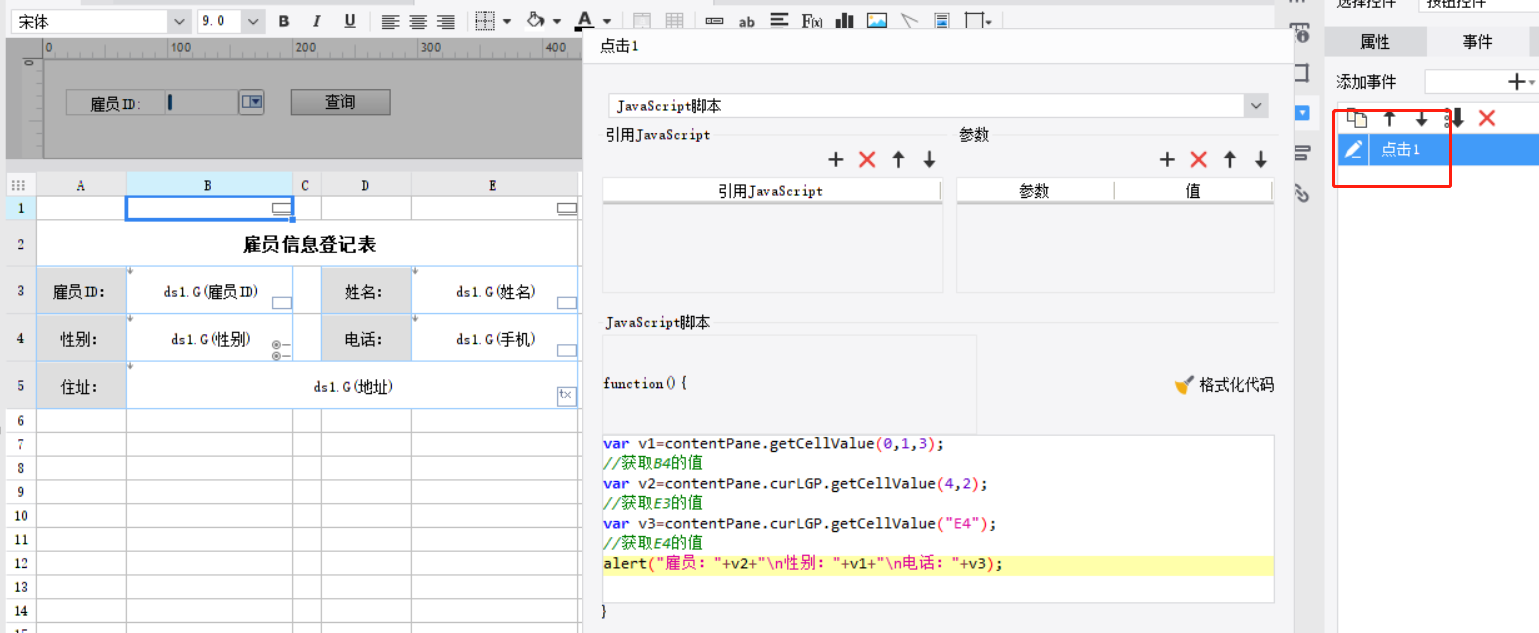Image resolution: width=1539 pixels, height=633 pixels.
Task: Toggle bold formatting in the toolbar
Action: click(x=284, y=21)
